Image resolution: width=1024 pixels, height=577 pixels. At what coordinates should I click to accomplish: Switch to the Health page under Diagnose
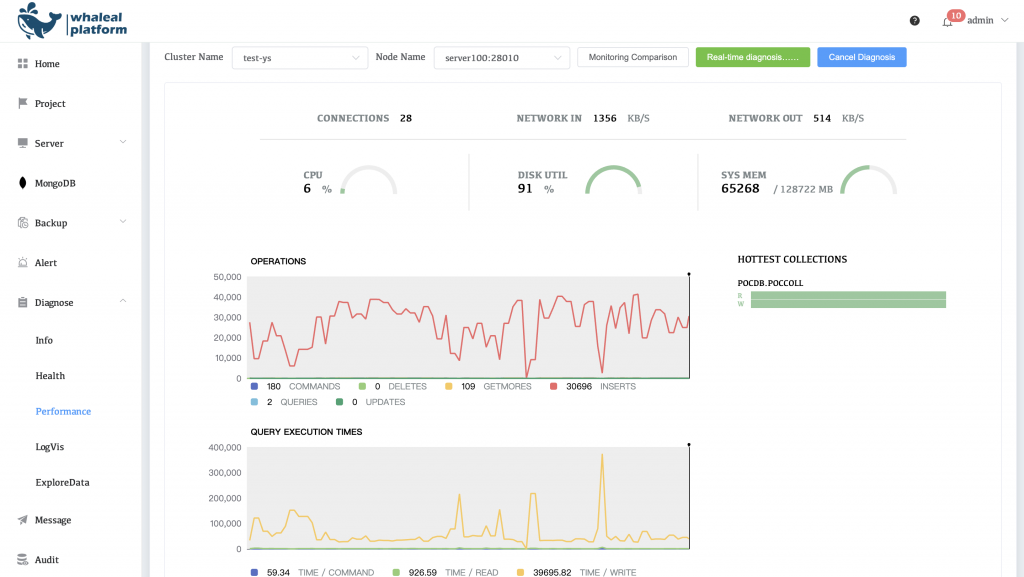point(50,375)
